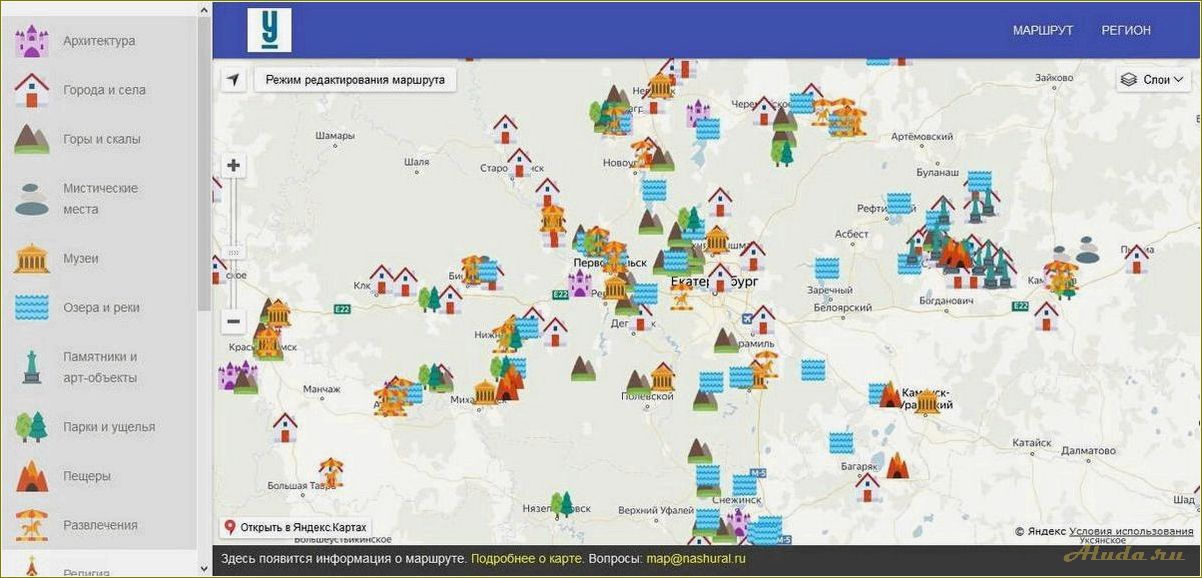Select the Мистические места stones icon
Screen dimensions: 1202x578
point(32,199)
